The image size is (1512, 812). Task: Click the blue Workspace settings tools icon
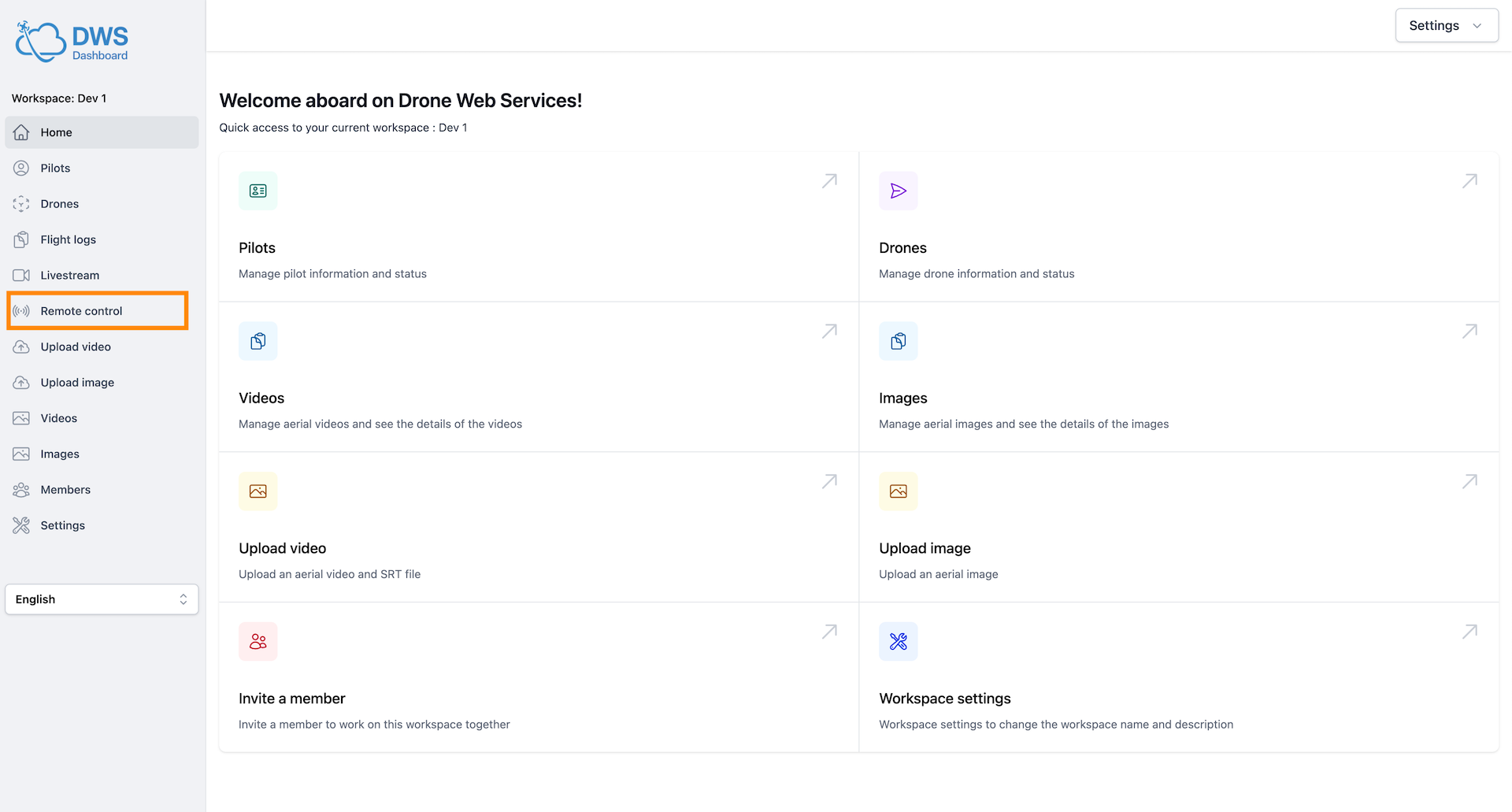[x=898, y=641]
